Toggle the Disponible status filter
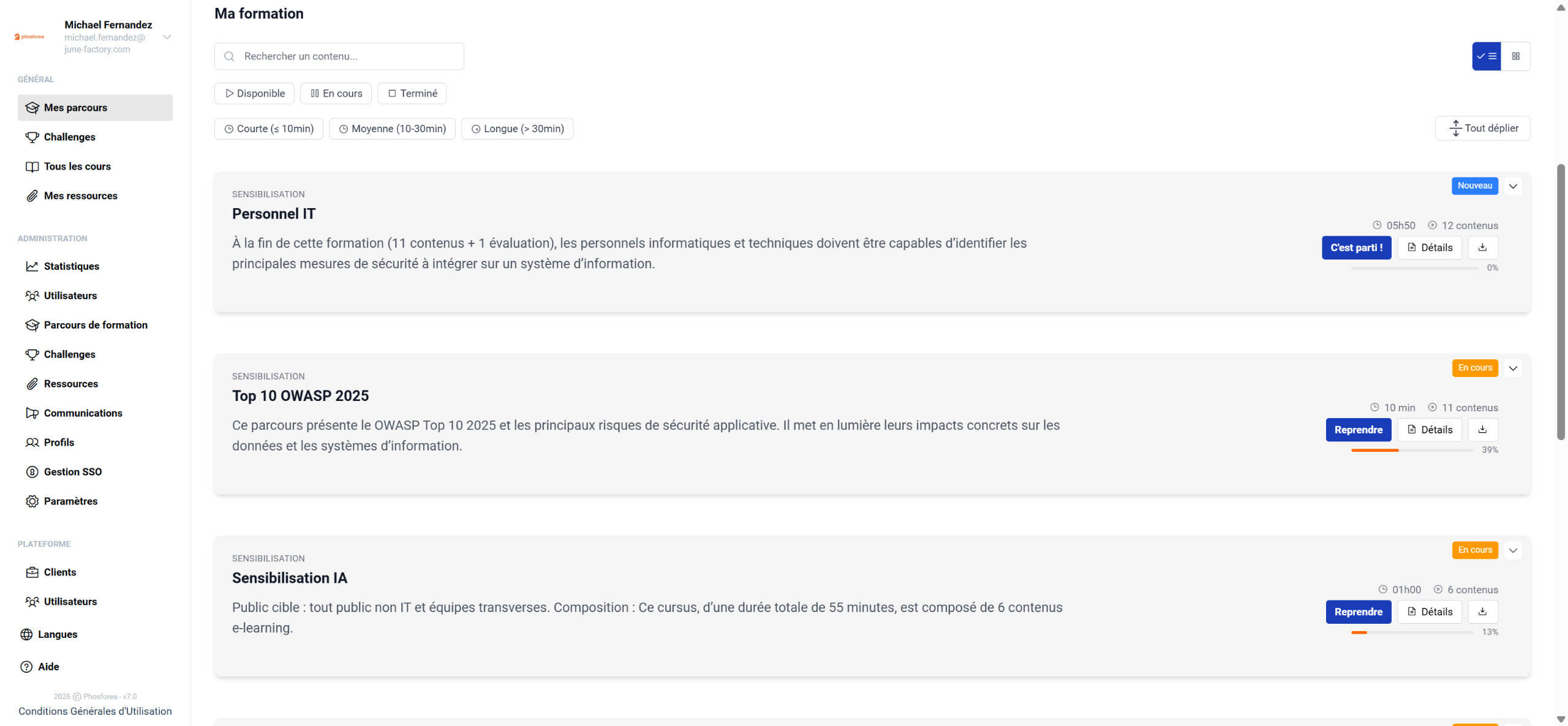The height and width of the screenshot is (726, 1568). click(x=254, y=94)
